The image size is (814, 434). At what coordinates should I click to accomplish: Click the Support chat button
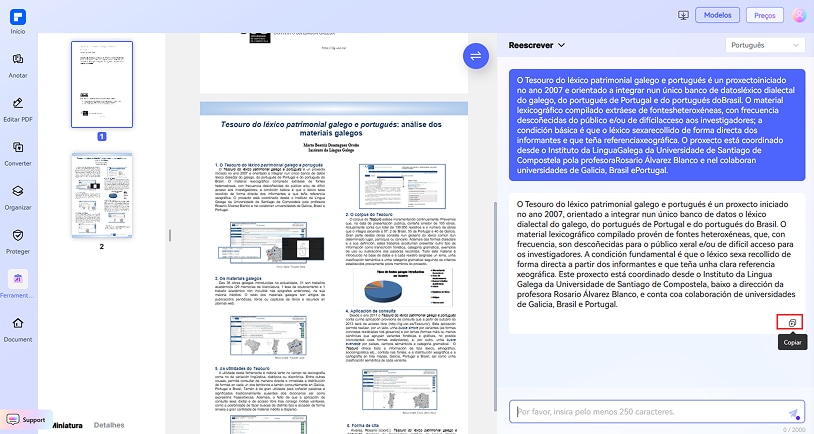click(26, 419)
